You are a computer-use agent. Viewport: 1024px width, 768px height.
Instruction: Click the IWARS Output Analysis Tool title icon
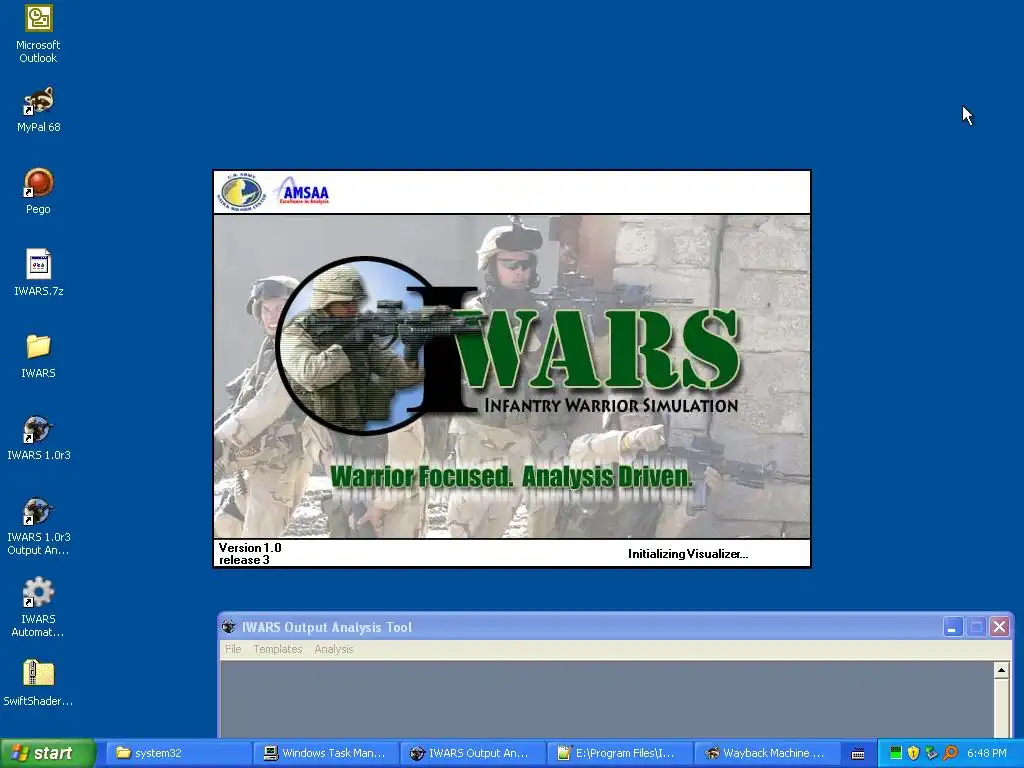[x=229, y=627]
